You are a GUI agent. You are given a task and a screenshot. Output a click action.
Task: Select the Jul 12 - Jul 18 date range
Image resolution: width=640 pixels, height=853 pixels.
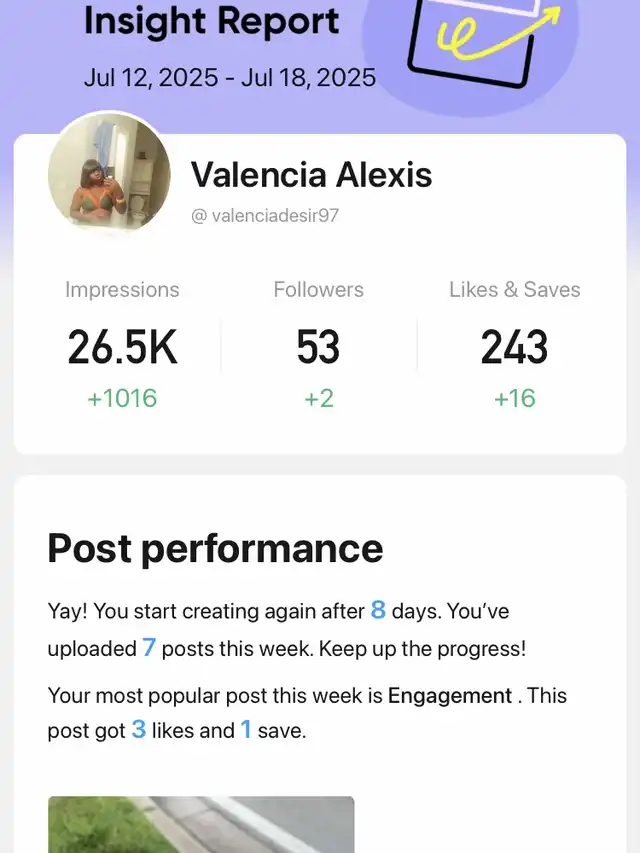coord(230,78)
